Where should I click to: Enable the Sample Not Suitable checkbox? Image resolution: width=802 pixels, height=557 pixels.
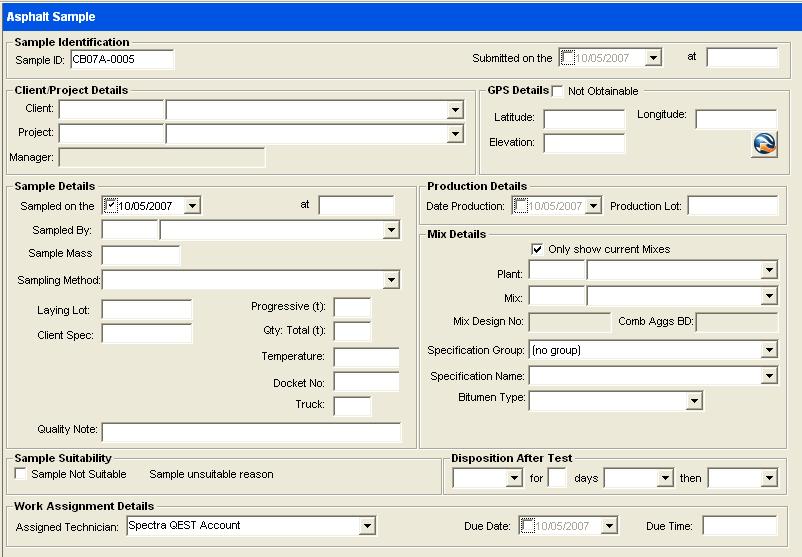pyautogui.click(x=21, y=474)
